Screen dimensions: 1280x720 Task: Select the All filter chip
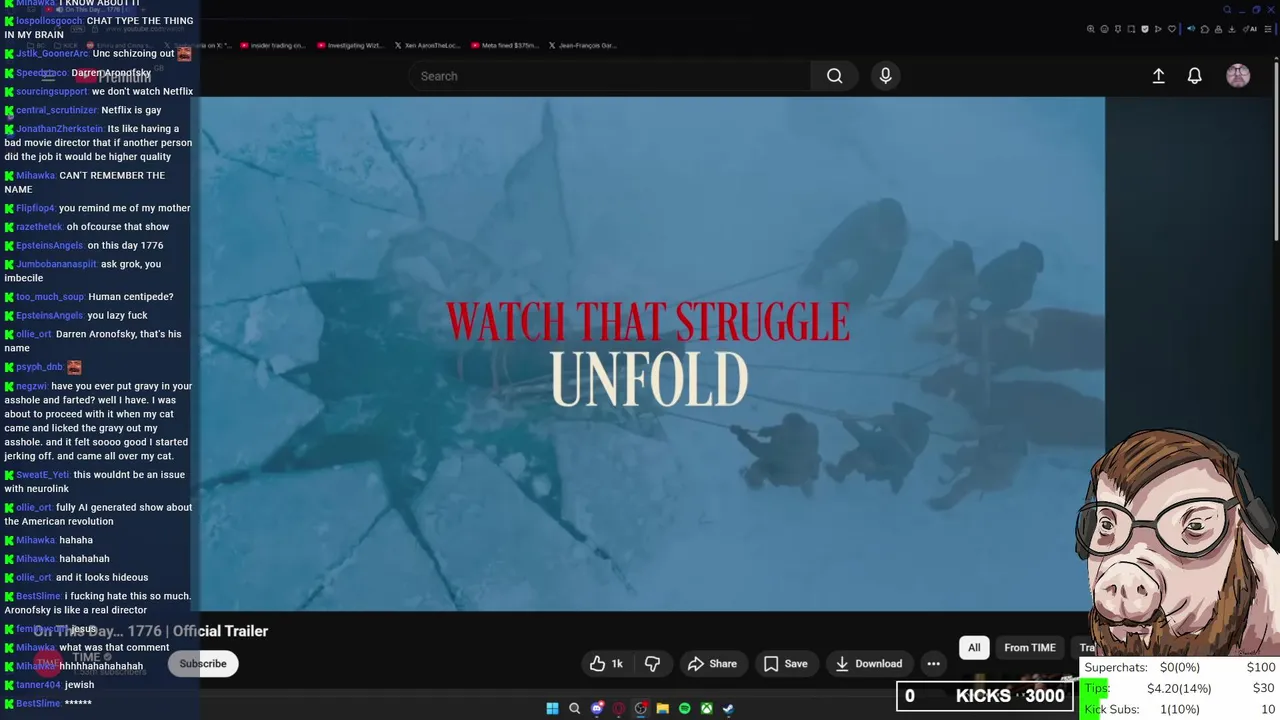point(974,648)
